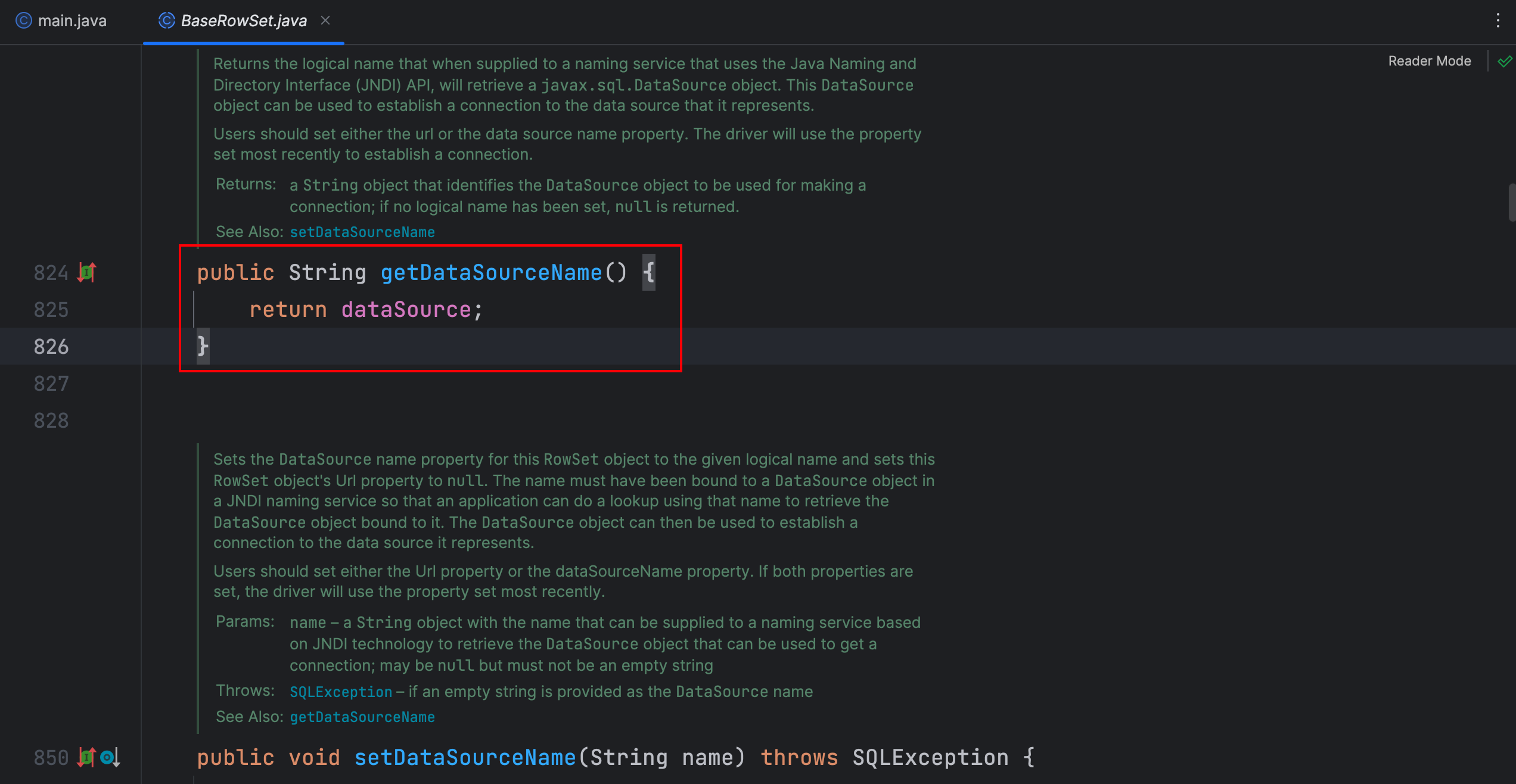Click line number 826 in the gutter
The width and height of the screenshot is (1516, 784).
pyautogui.click(x=51, y=347)
